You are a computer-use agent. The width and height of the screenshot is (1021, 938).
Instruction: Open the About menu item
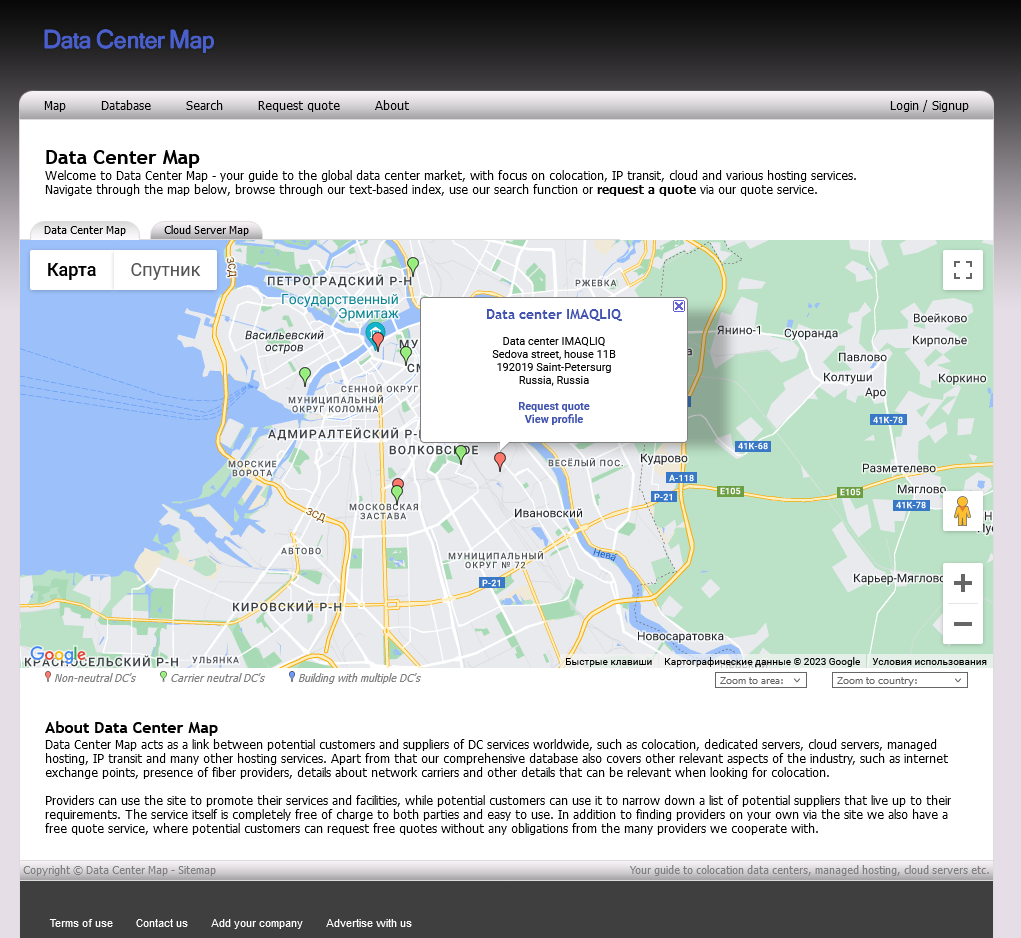click(x=392, y=105)
